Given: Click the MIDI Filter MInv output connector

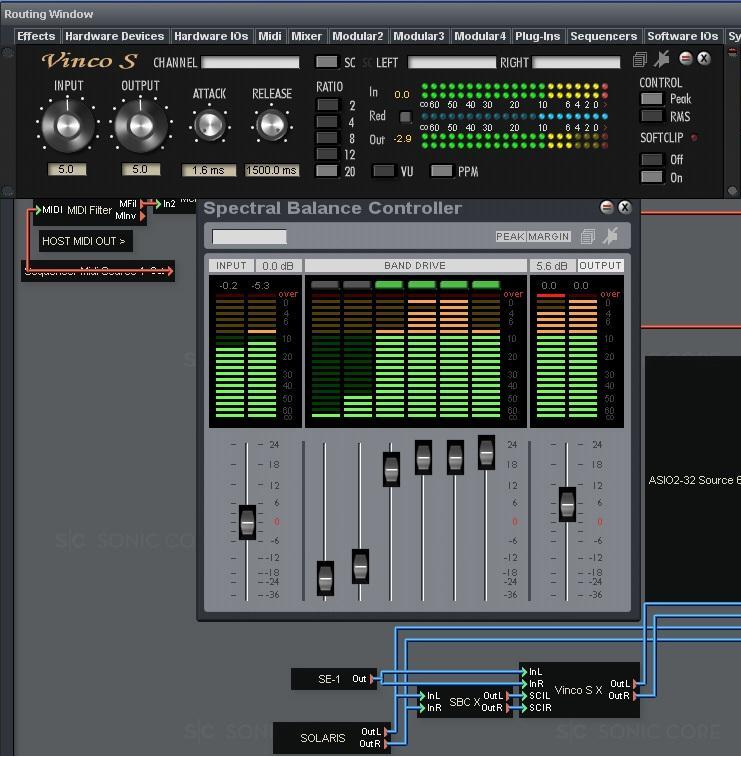Looking at the screenshot, I should point(143,216).
